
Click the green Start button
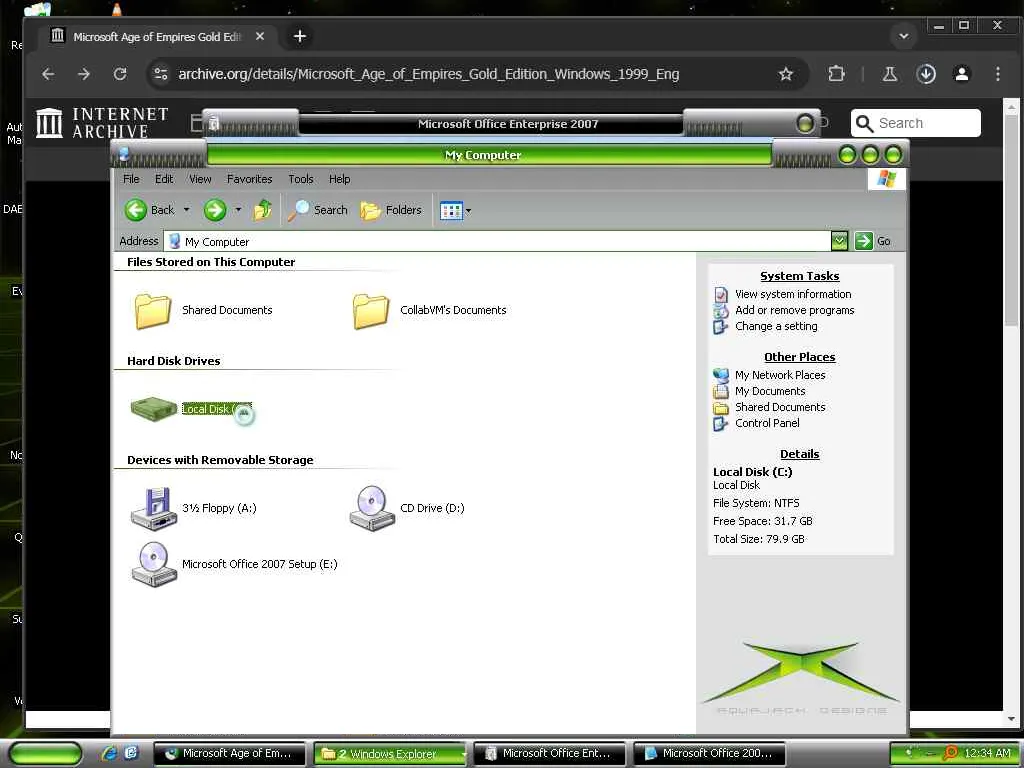pos(45,754)
